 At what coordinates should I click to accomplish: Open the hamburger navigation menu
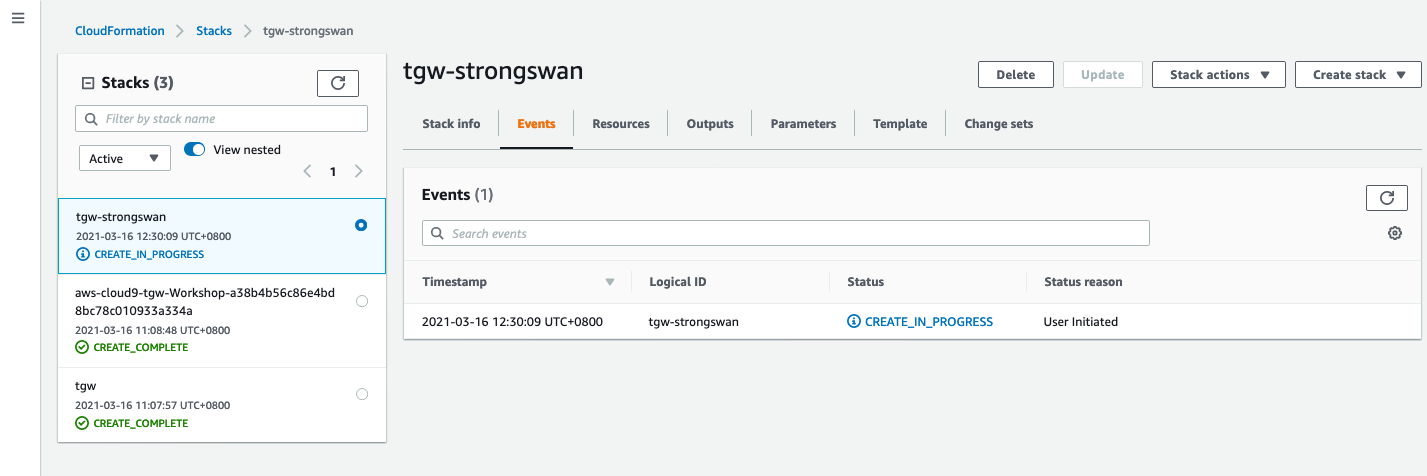[18, 19]
